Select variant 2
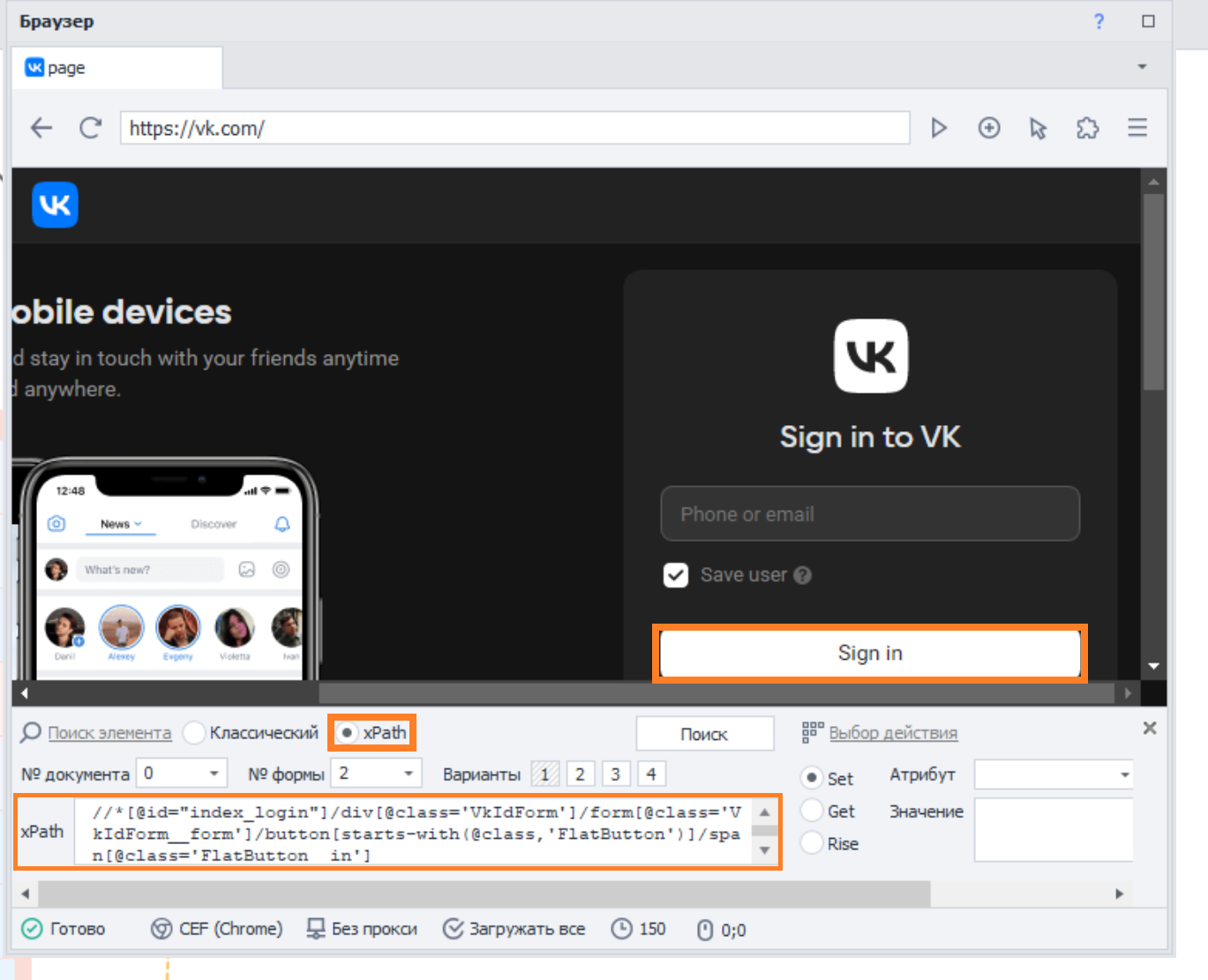1208x980 pixels. tap(580, 774)
